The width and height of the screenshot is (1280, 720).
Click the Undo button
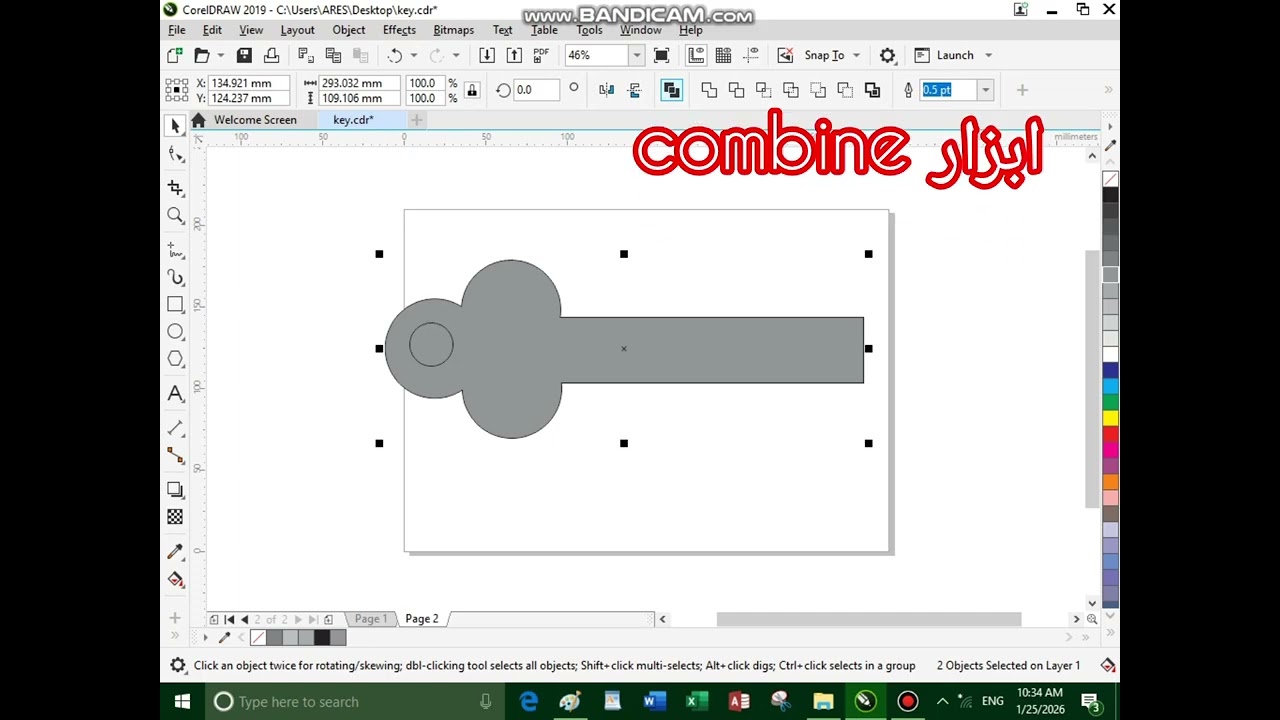click(395, 56)
